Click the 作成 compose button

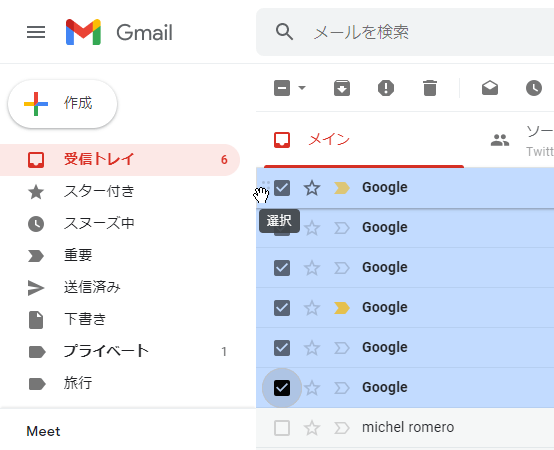[x=63, y=104]
